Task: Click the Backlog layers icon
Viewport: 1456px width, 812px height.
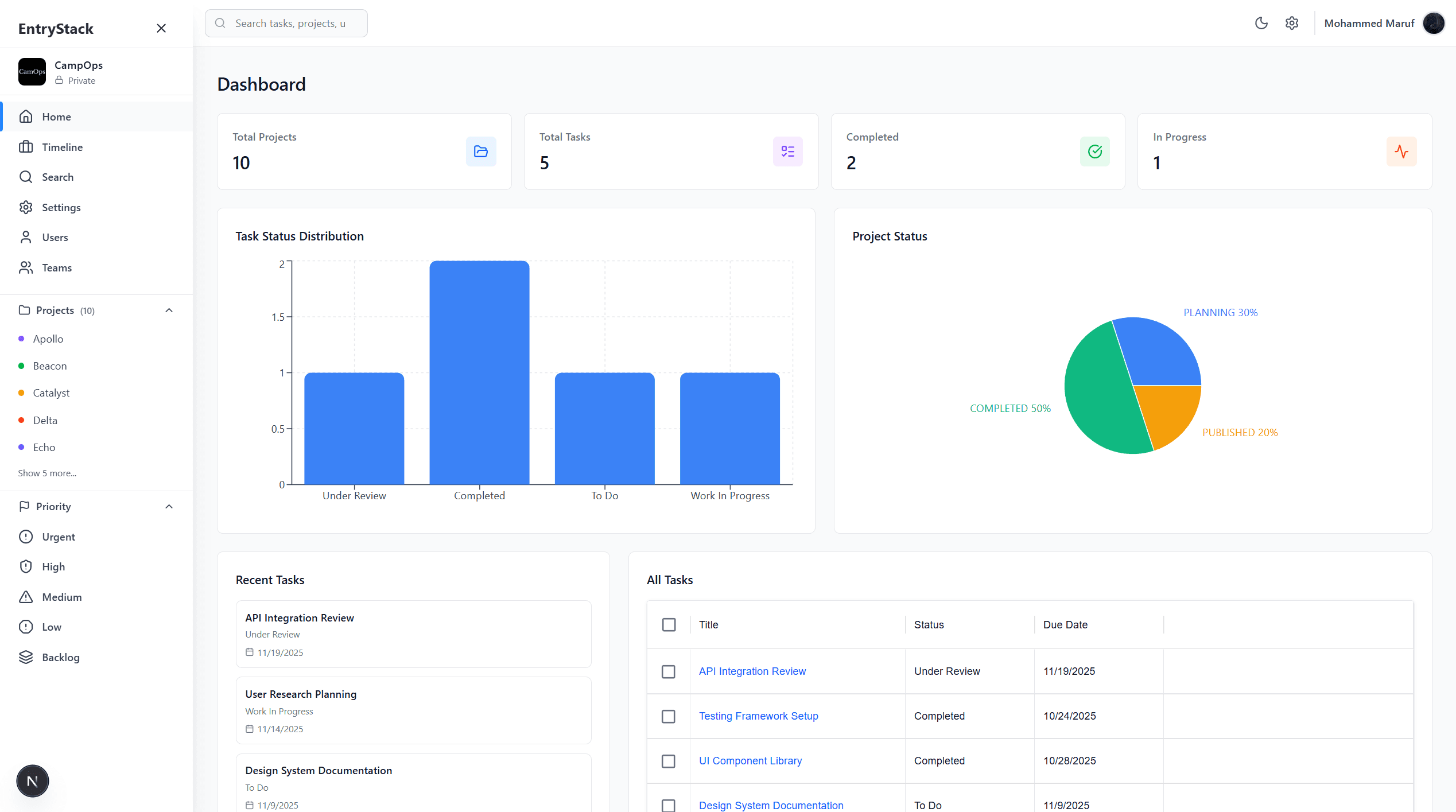Action: tap(26, 657)
